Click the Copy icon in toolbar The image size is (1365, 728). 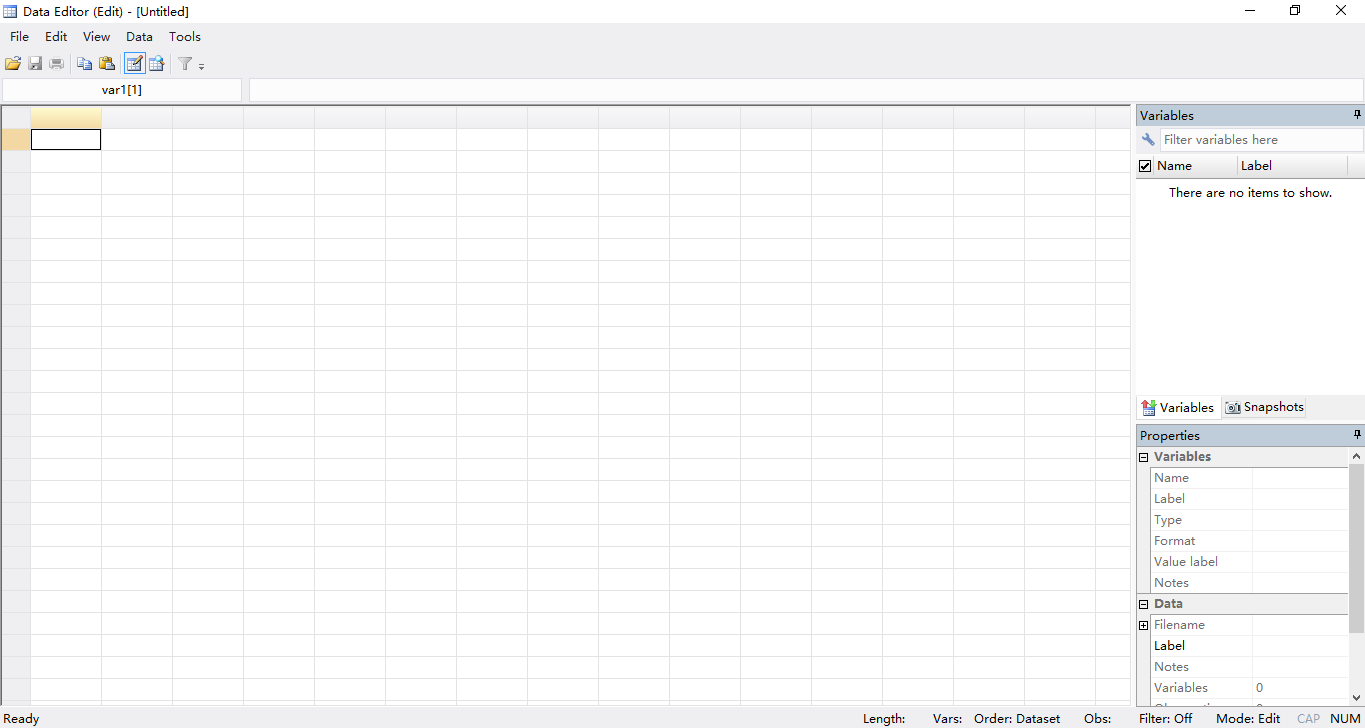[85, 64]
